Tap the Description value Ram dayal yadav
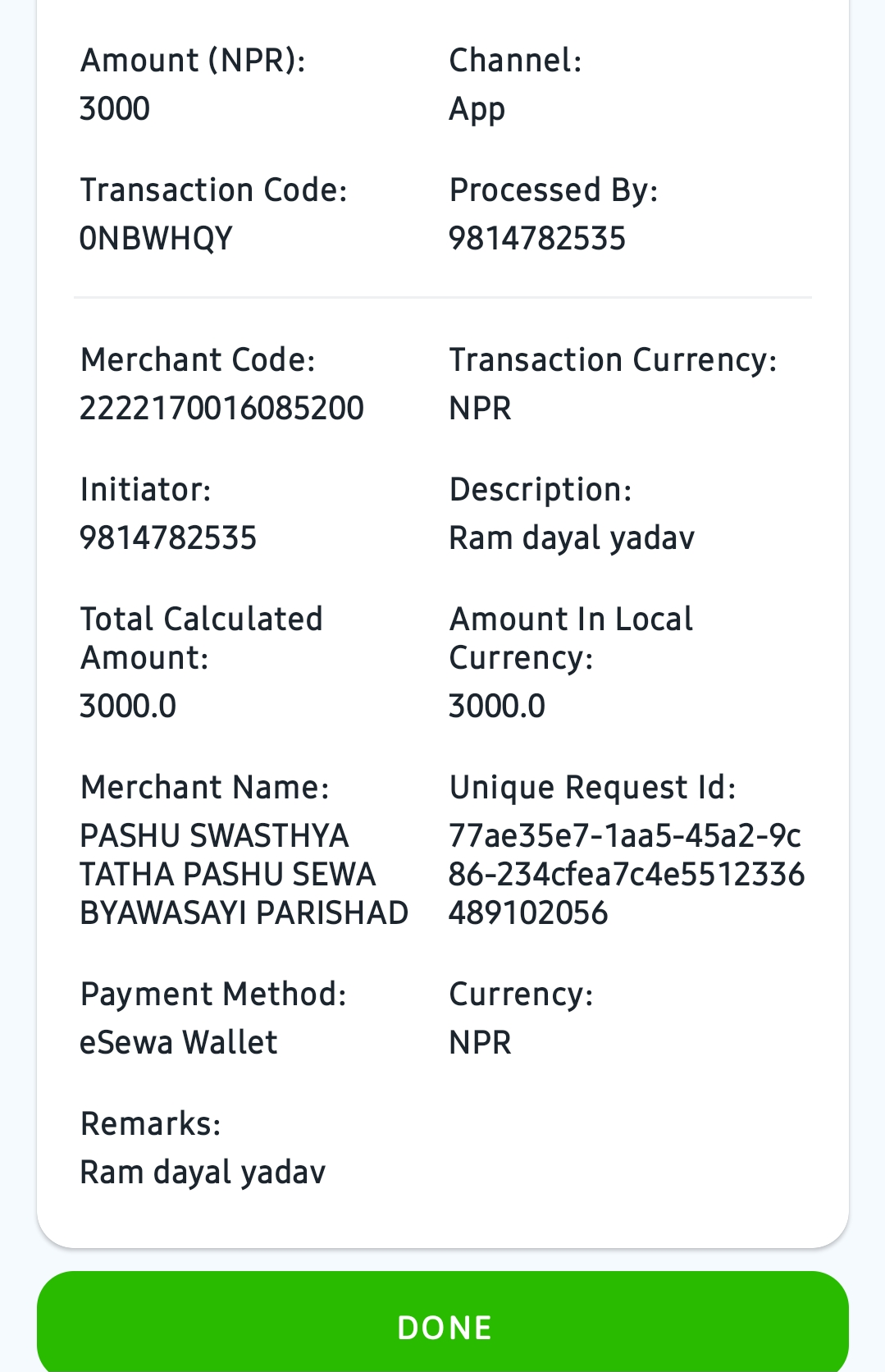The width and height of the screenshot is (885, 1372). [x=572, y=539]
